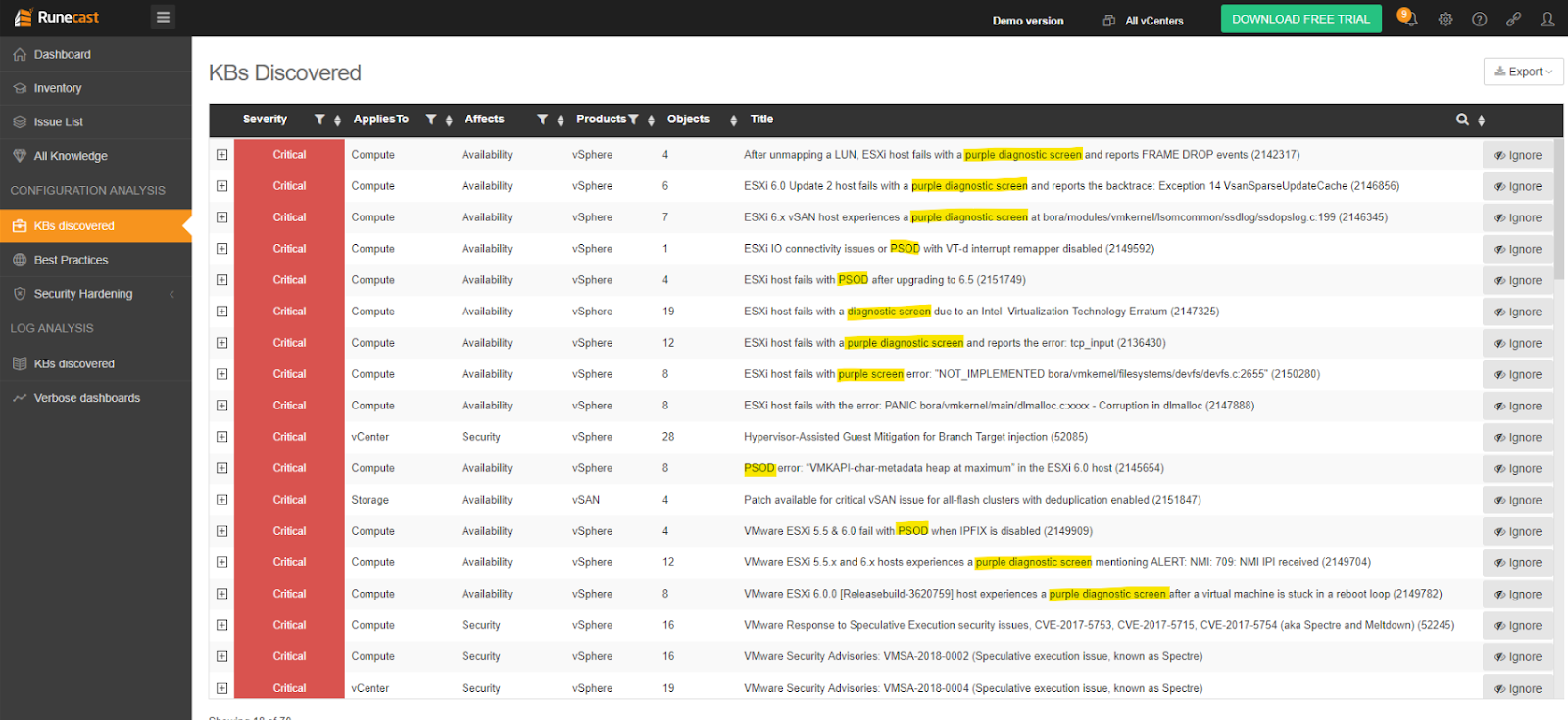The width and height of the screenshot is (1568, 720).
Task: Expand the VsanSparseUpdateCache KB row
Action: tap(222, 186)
